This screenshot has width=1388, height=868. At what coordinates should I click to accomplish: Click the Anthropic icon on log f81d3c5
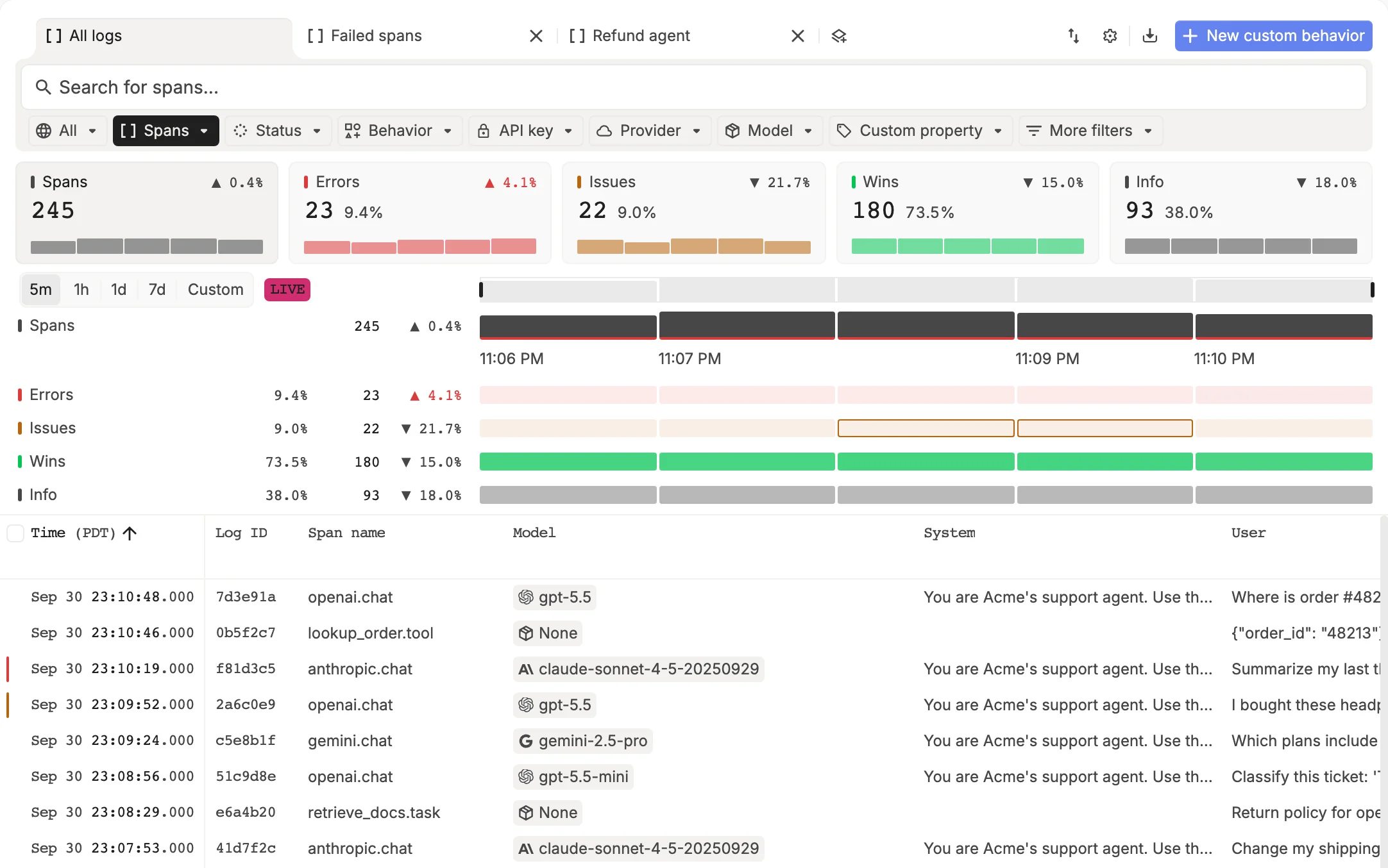526,669
